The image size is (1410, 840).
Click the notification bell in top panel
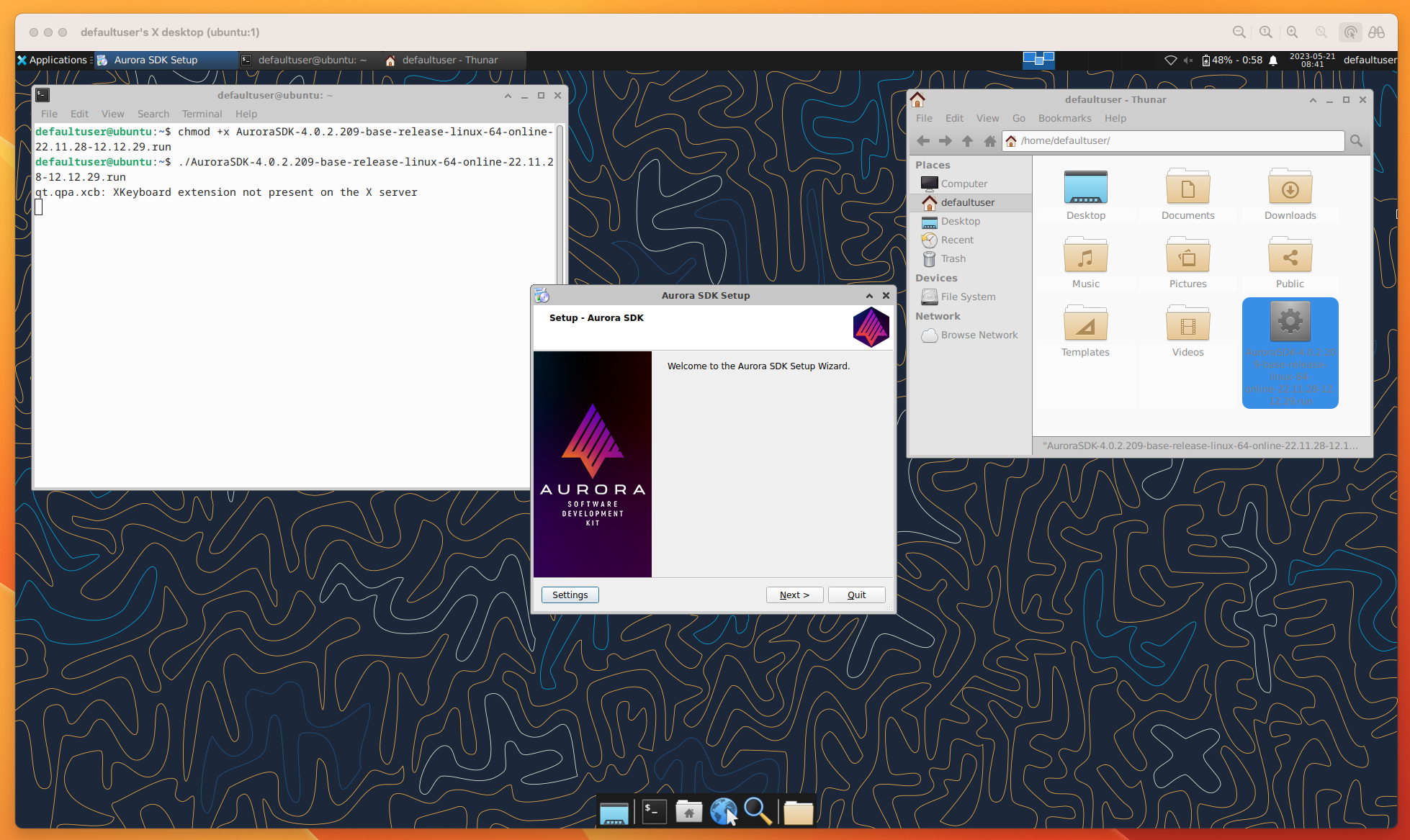[x=1273, y=60]
